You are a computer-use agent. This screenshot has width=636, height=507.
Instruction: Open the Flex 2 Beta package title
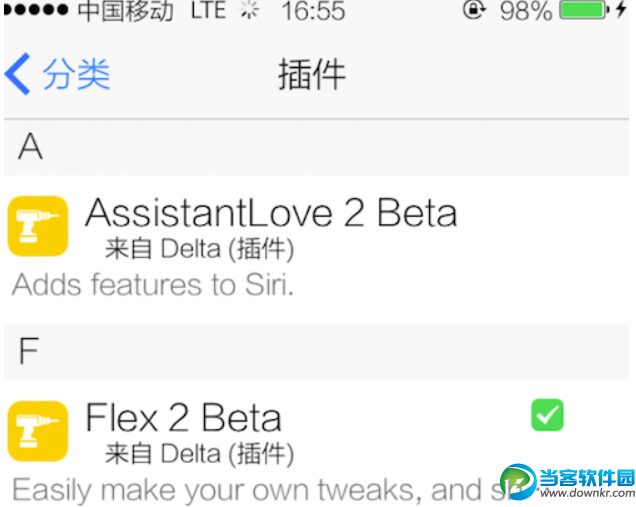(184, 418)
